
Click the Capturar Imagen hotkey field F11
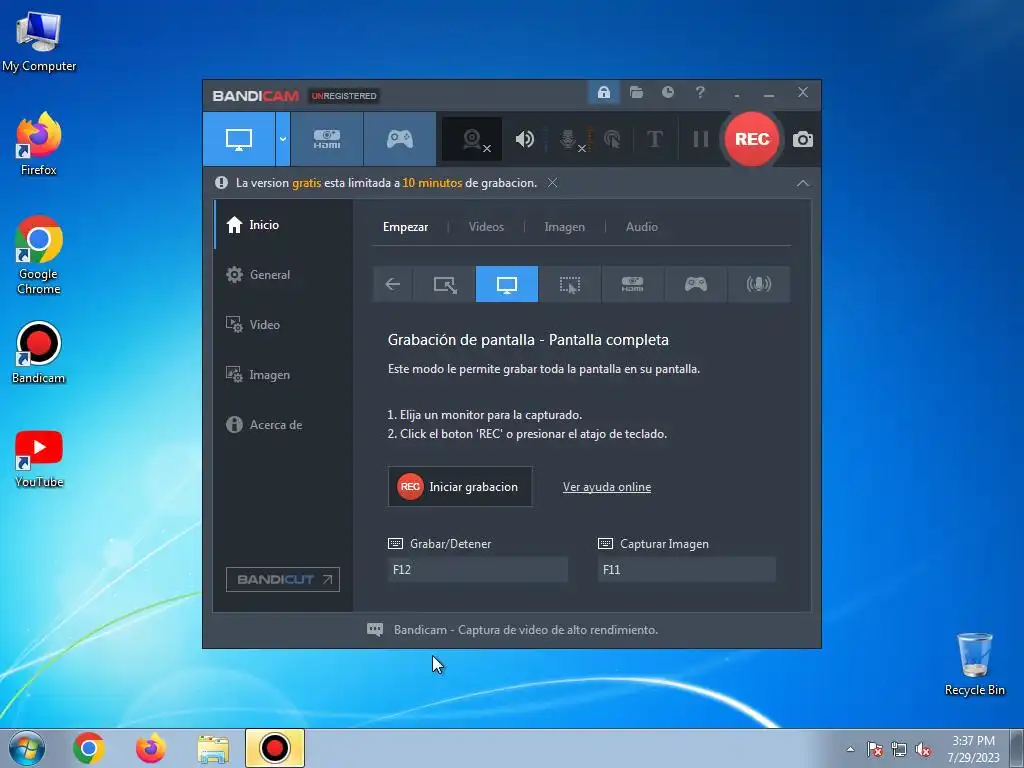click(x=686, y=569)
